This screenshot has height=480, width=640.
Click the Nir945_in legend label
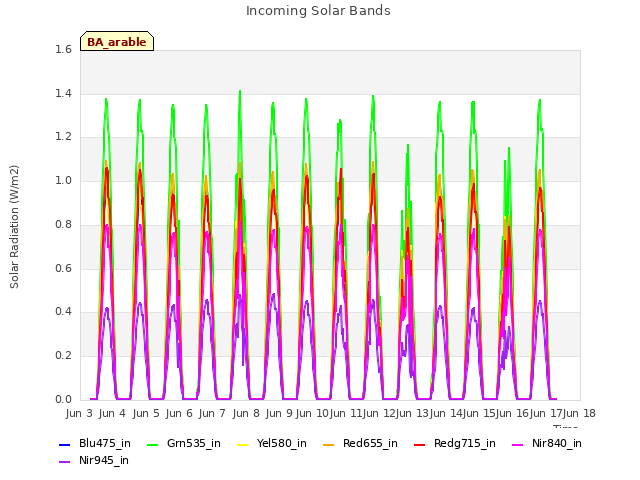(x=104, y=460)
